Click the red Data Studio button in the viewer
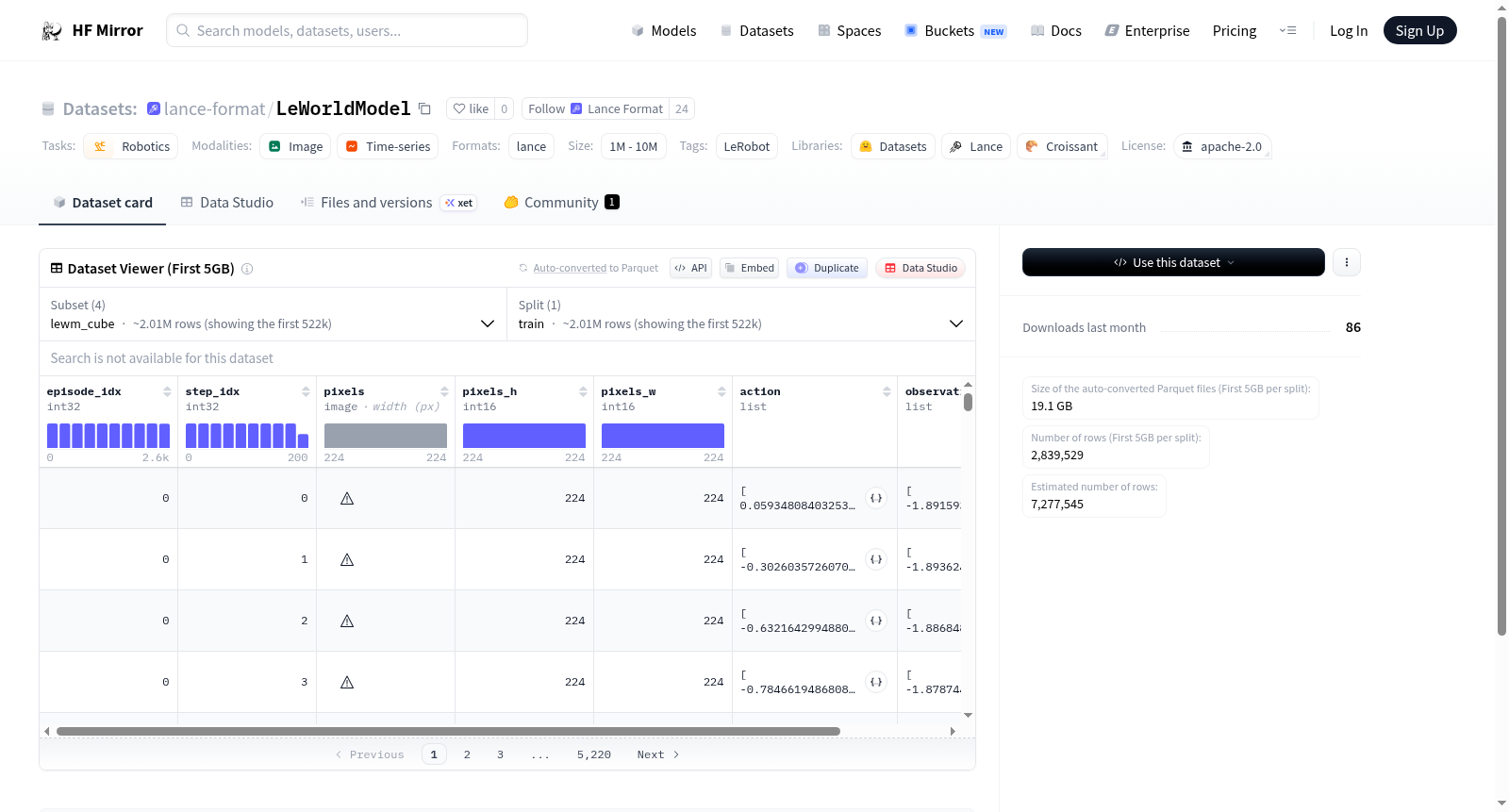1509x812 pixels. pos(920,268)
